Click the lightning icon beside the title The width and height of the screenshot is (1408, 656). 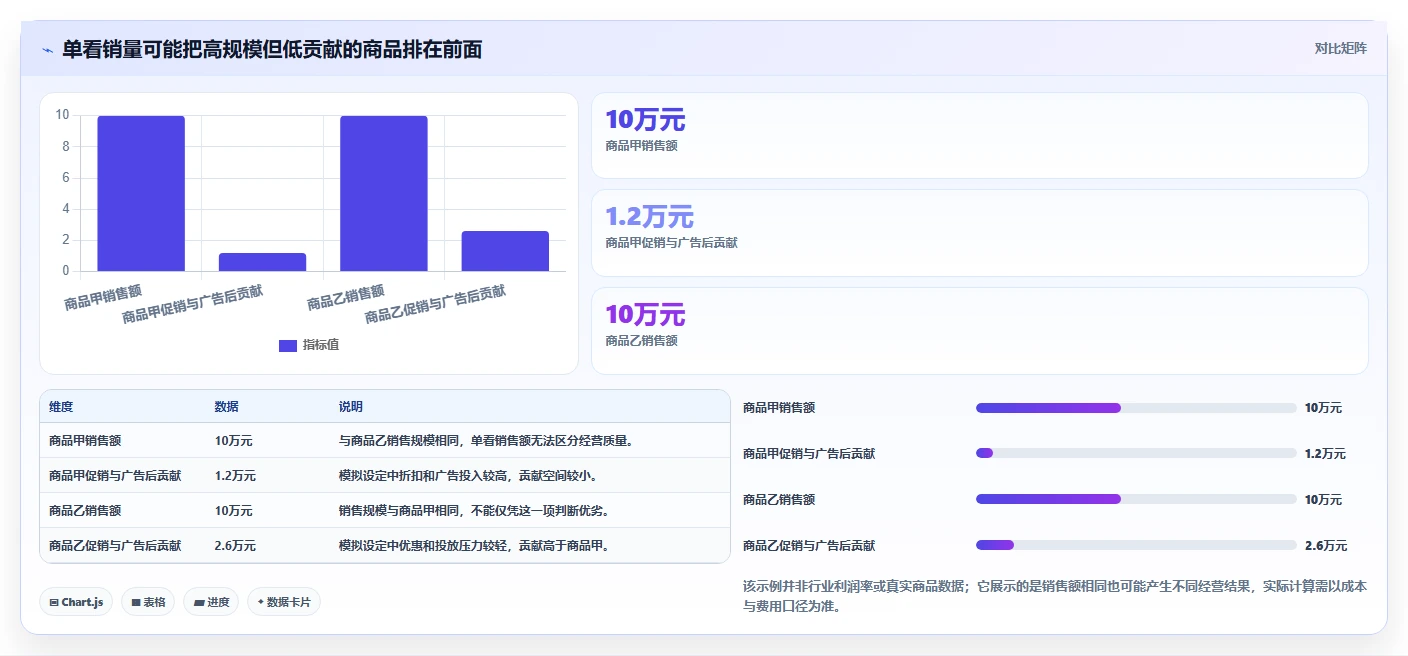(48, 49)
